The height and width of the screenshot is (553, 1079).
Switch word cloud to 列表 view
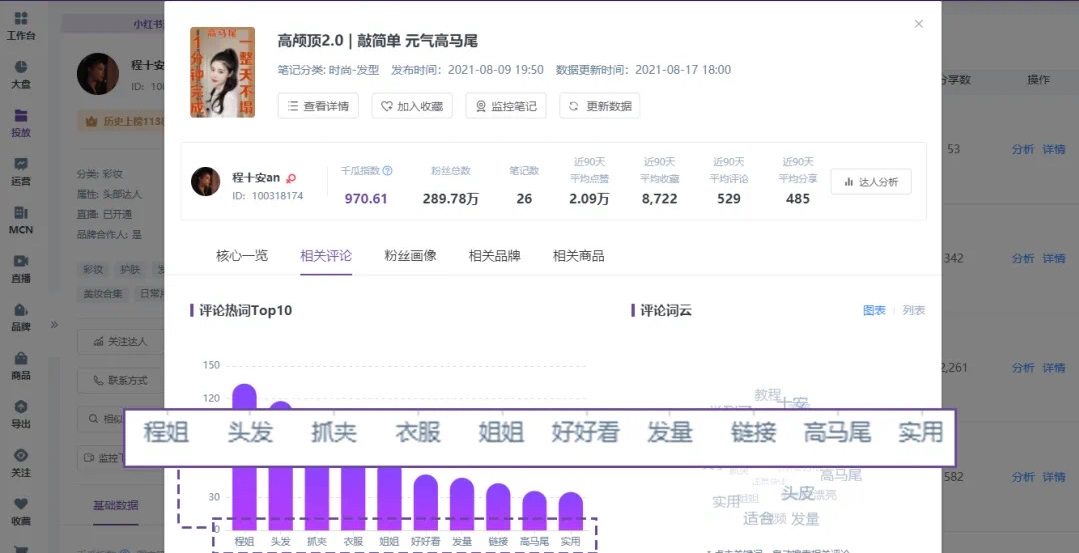[x=914, y=310]
